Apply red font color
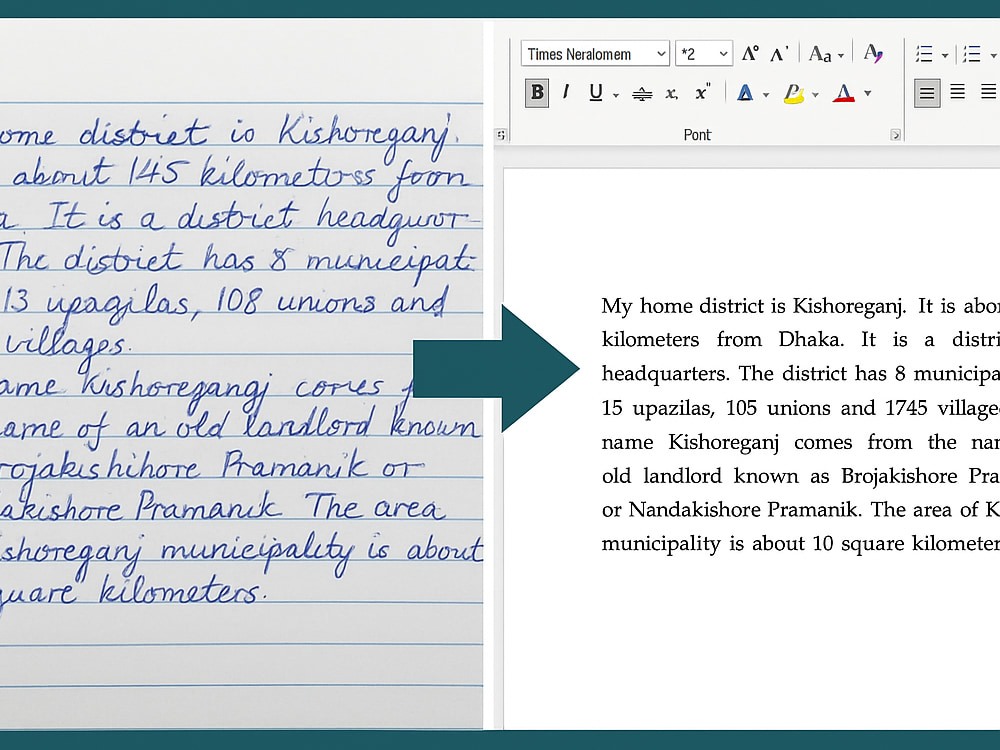 click(844, 93)
